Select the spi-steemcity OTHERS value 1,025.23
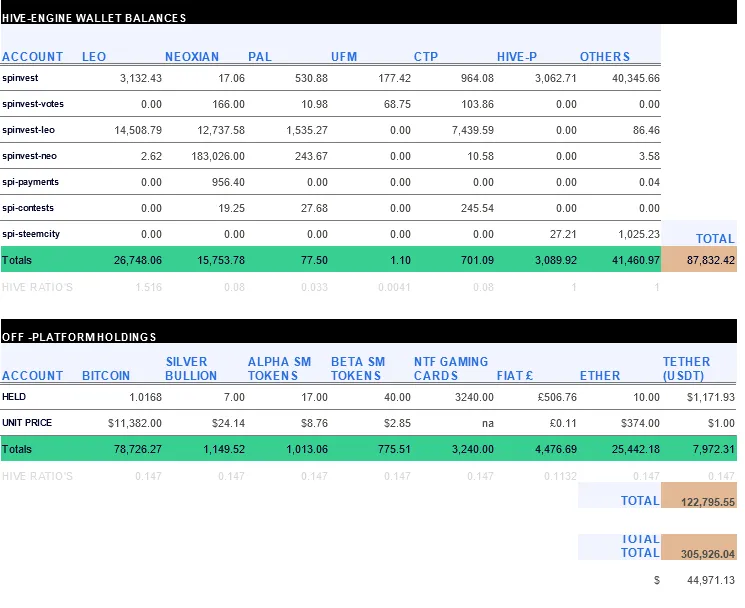This screenshot has height=608, width=745. click(x=639, y=234)
